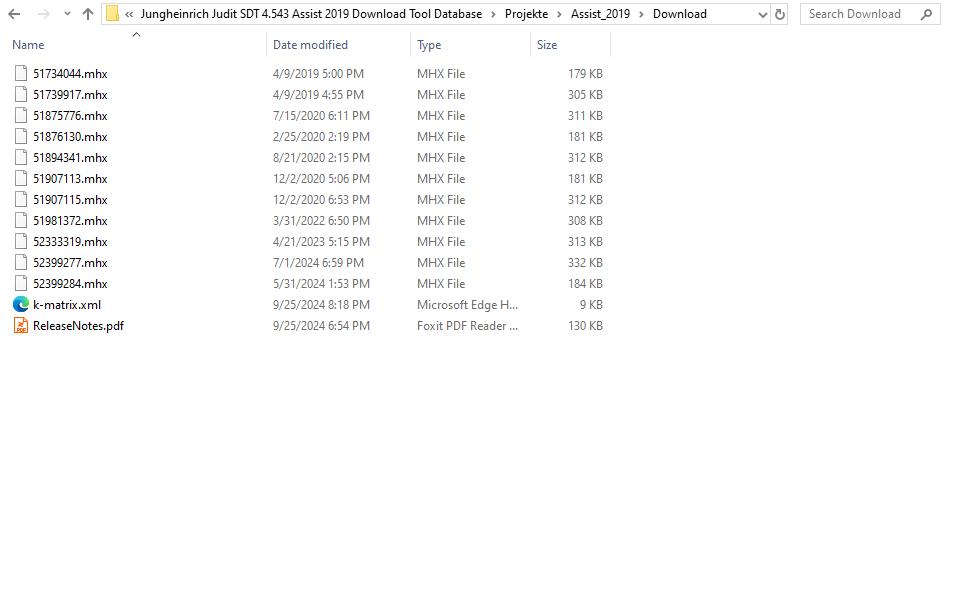Image resolution: width=954 pixels, height=593 pixels.
Task: Select file icon of 51875776.mhx
Action: [21, 115]
